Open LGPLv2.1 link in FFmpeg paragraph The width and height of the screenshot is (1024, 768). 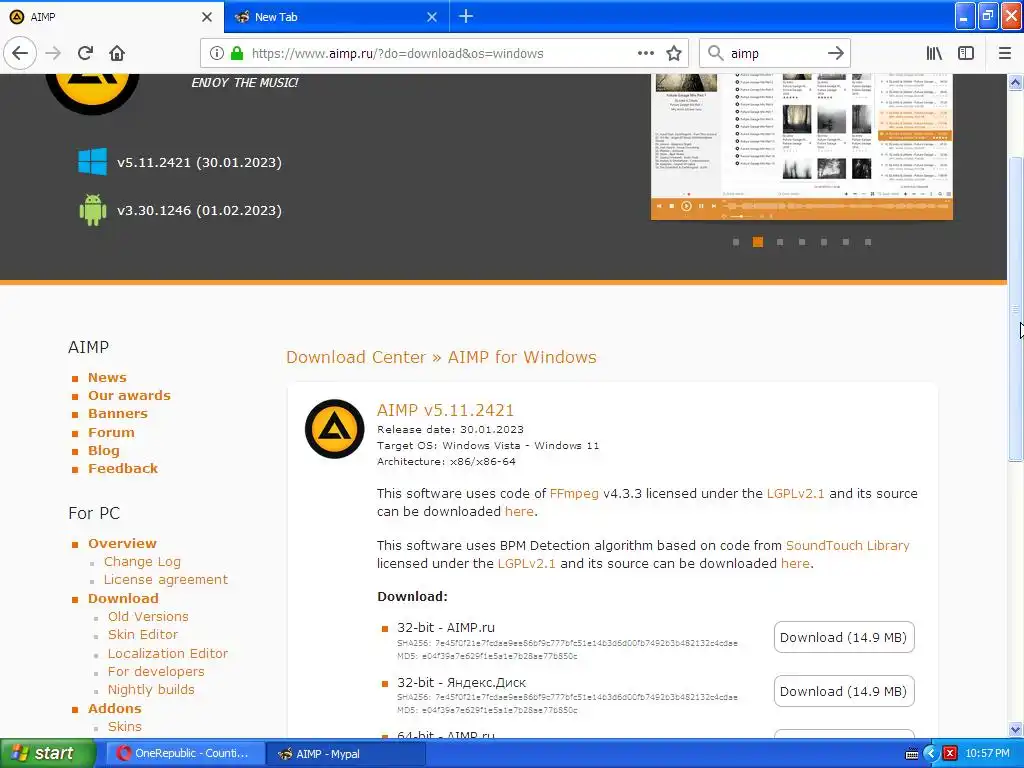click(795, 494)
